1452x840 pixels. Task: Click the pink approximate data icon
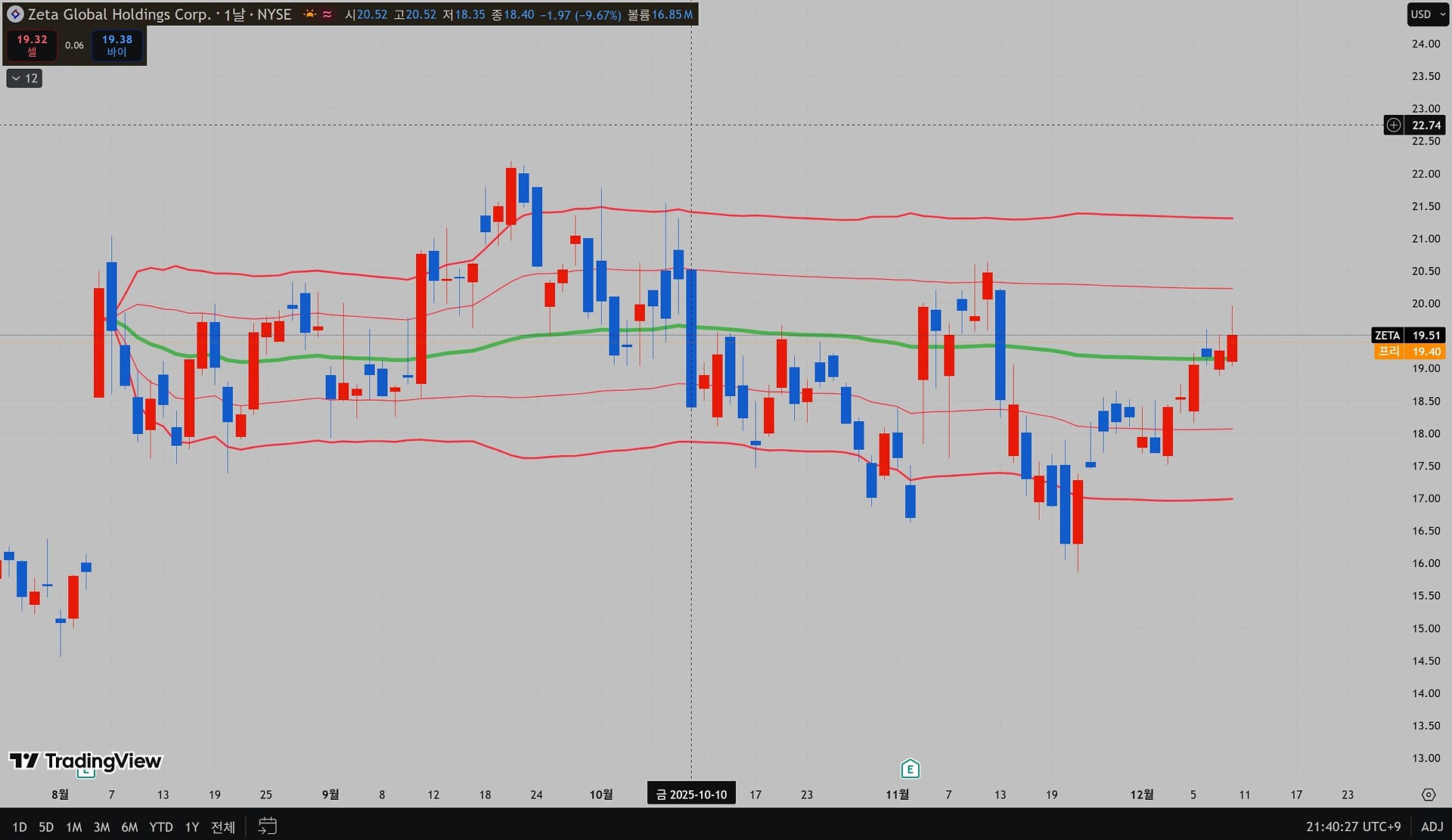(327, 14)
